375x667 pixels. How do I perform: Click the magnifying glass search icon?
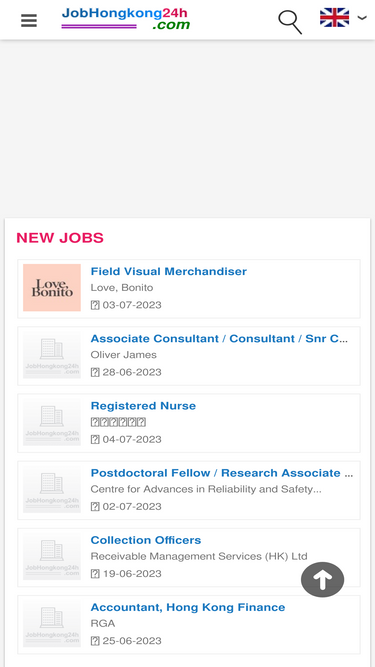point(290,22)
